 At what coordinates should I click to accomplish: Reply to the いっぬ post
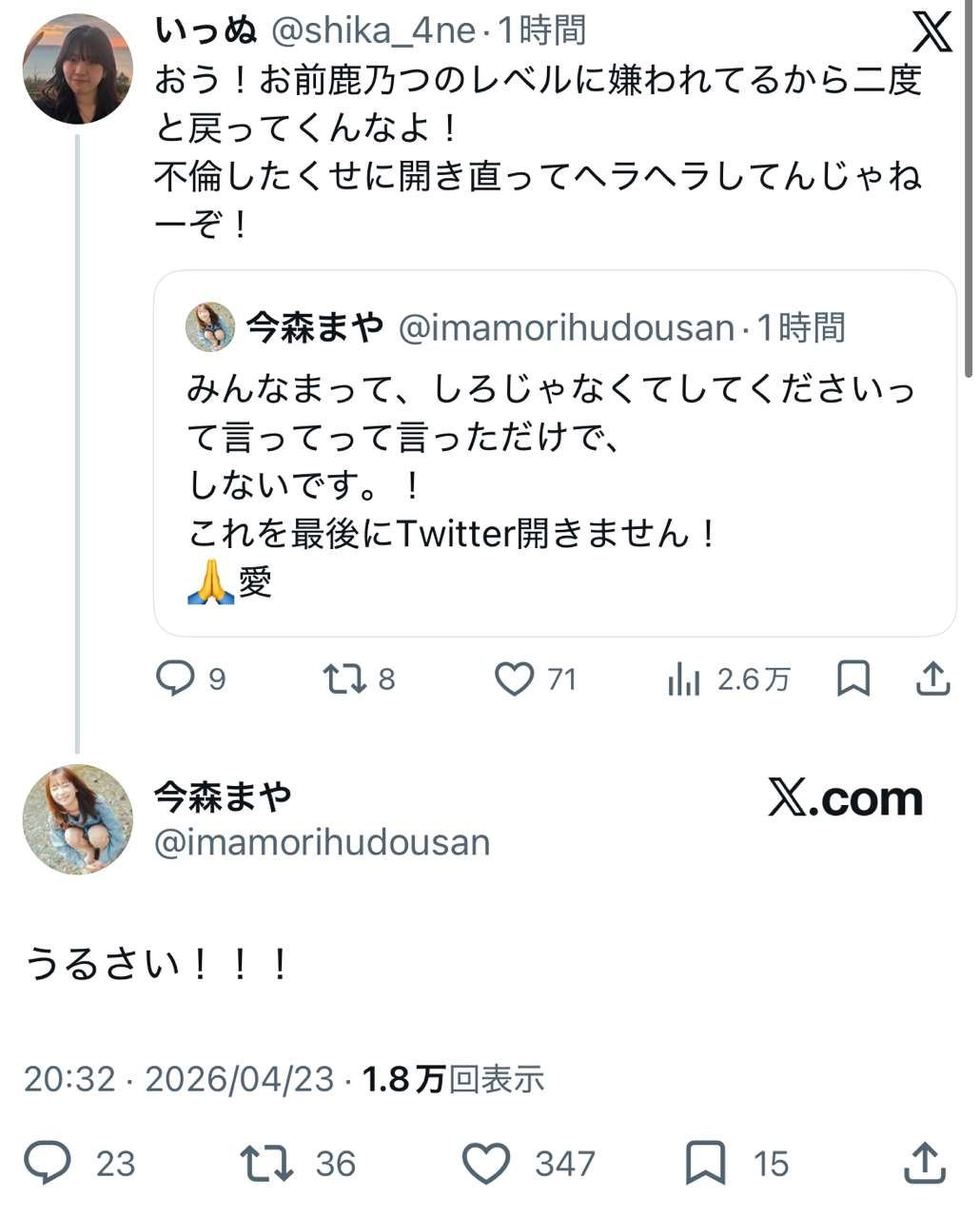coord(176,678)
